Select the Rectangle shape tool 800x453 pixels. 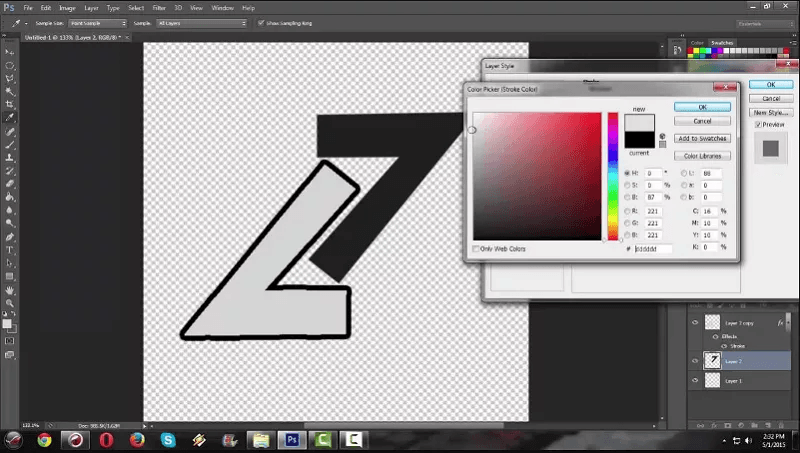click(x=9, y=276)
